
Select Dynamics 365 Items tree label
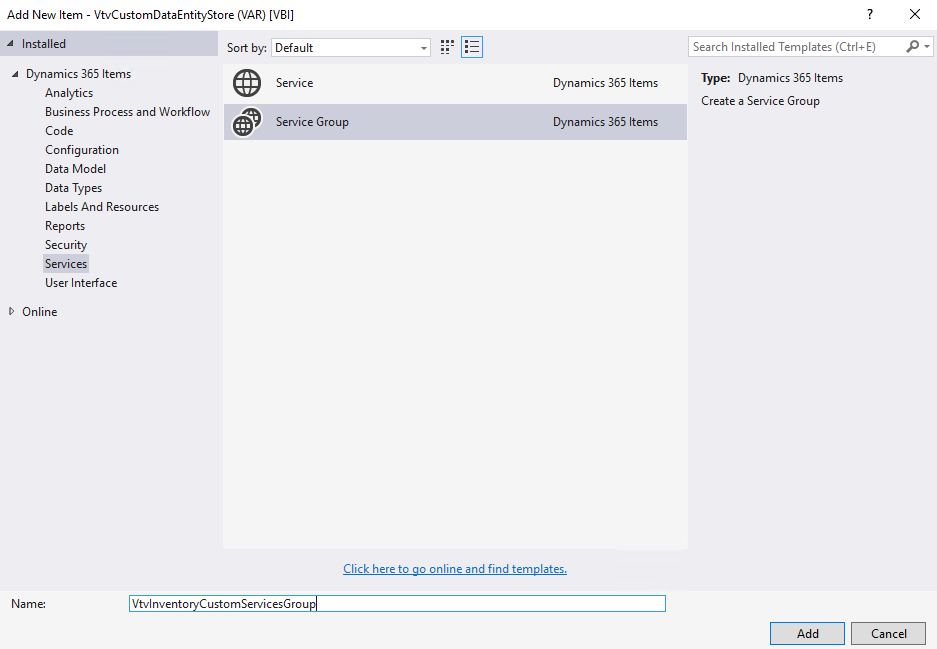[78, 74]
